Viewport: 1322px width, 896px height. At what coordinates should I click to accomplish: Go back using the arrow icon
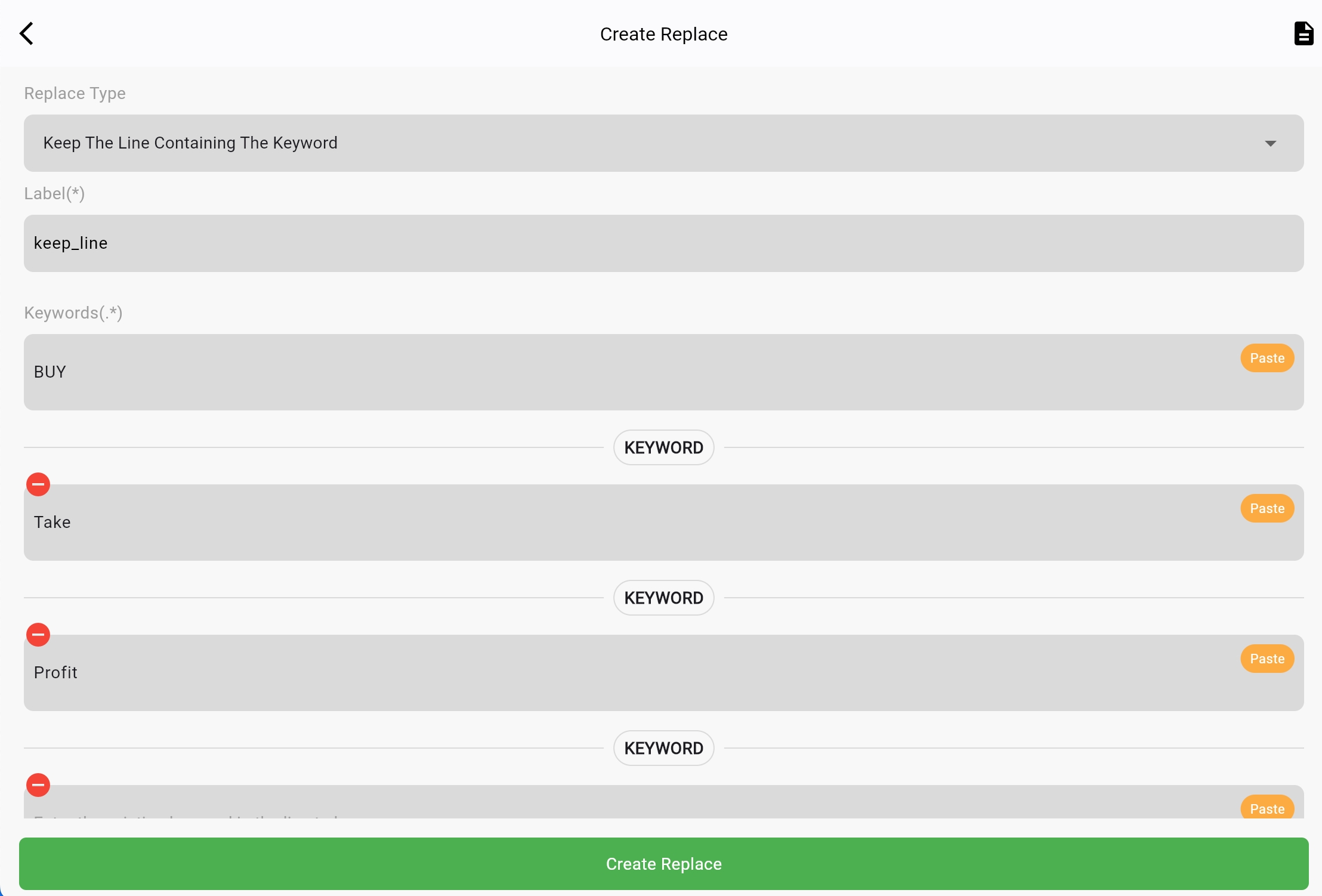tap(27, 33)
